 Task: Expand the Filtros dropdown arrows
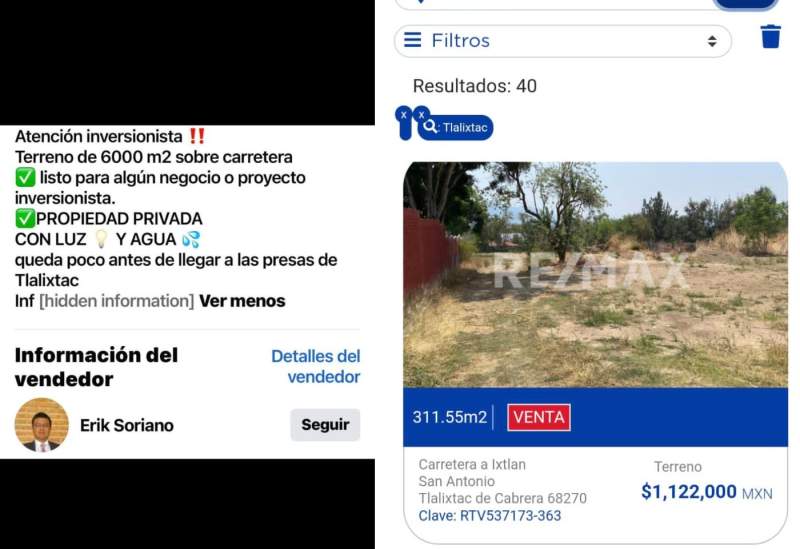(712, 41)
